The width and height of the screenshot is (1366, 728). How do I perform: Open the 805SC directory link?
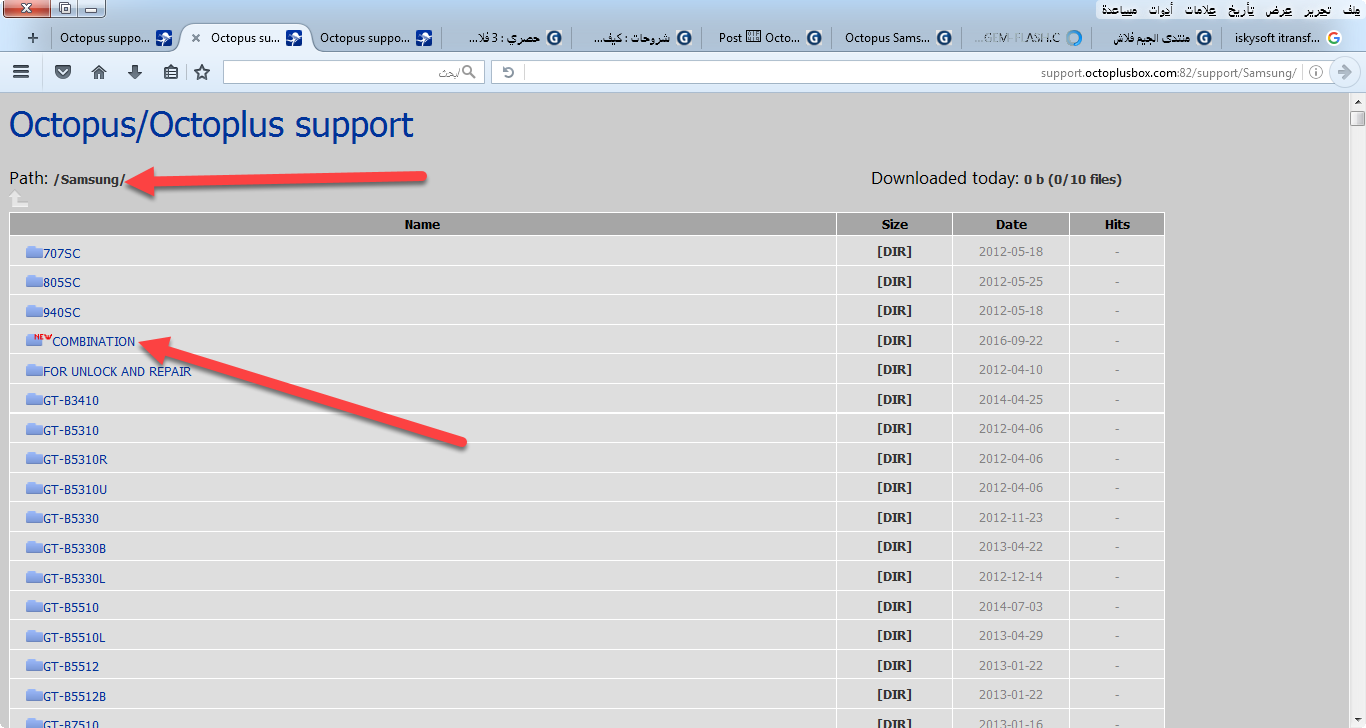[x=62, y=283]
